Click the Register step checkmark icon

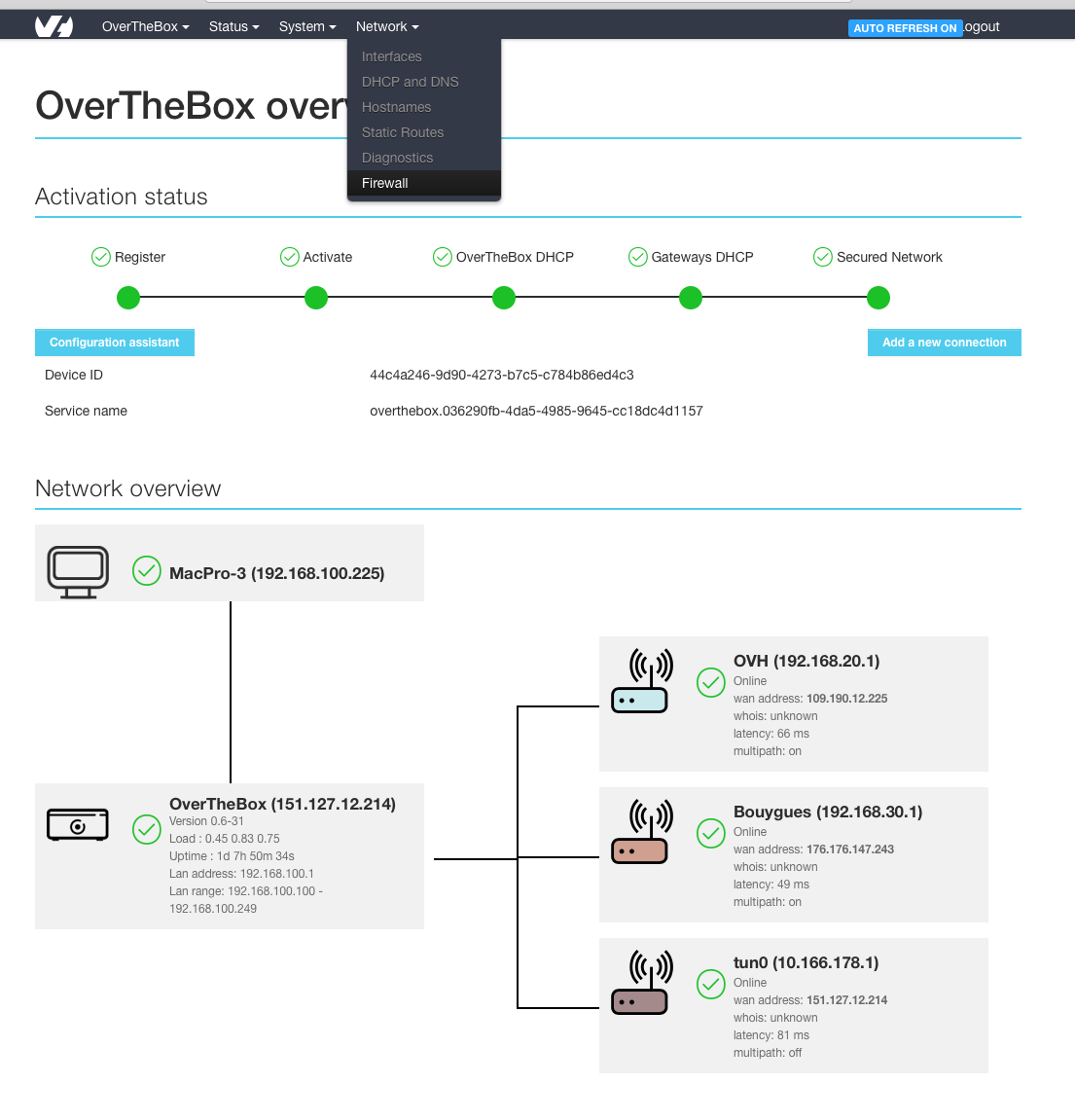coord(100,257)
